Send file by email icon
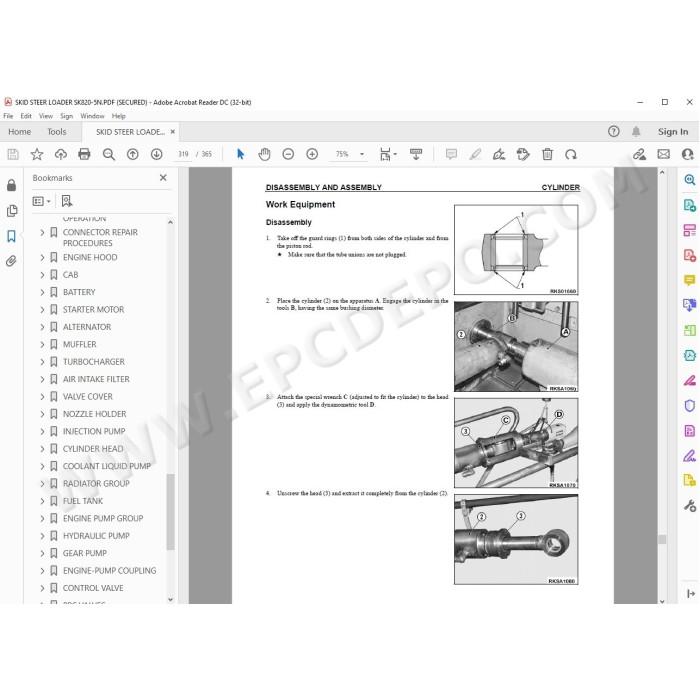 click(663, 154)
